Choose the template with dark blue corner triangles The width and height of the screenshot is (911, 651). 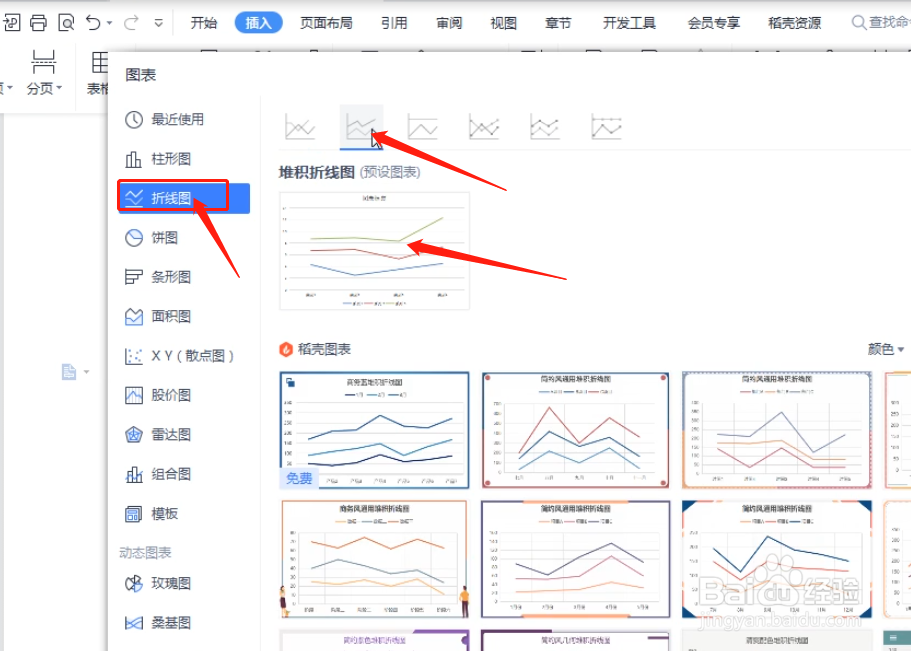(x=777, y=559)
